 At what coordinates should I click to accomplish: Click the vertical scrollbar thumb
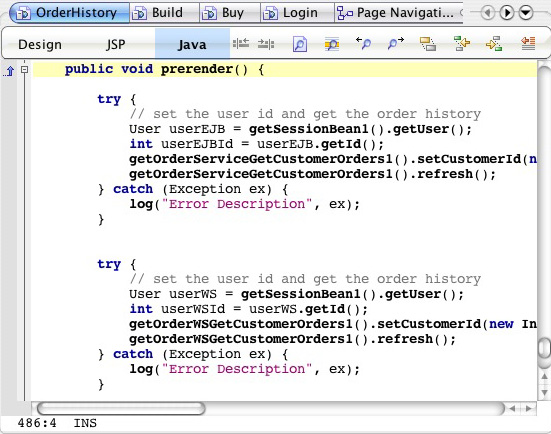(x=544, y=348)
